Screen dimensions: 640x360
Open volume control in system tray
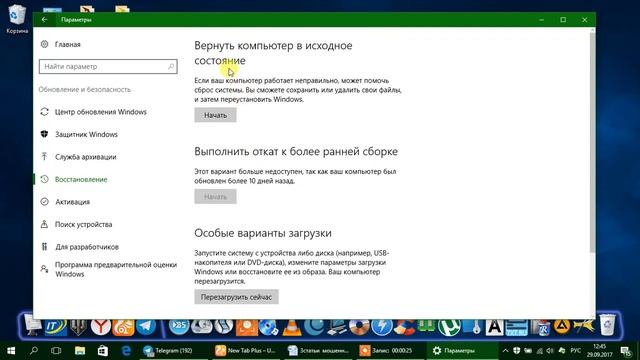550,351
